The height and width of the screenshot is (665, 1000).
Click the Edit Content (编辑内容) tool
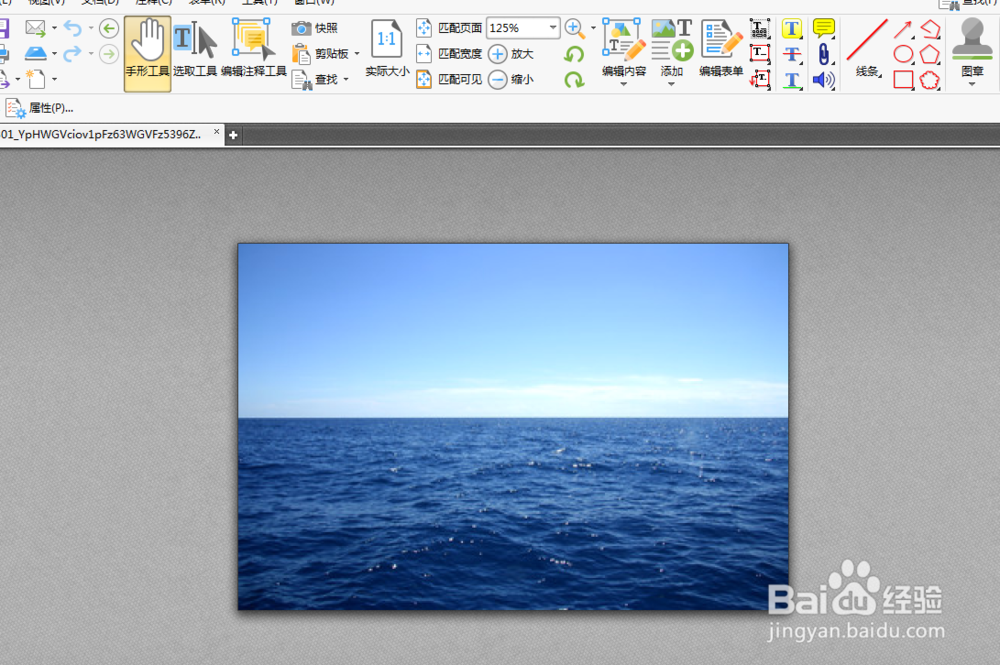624,48
